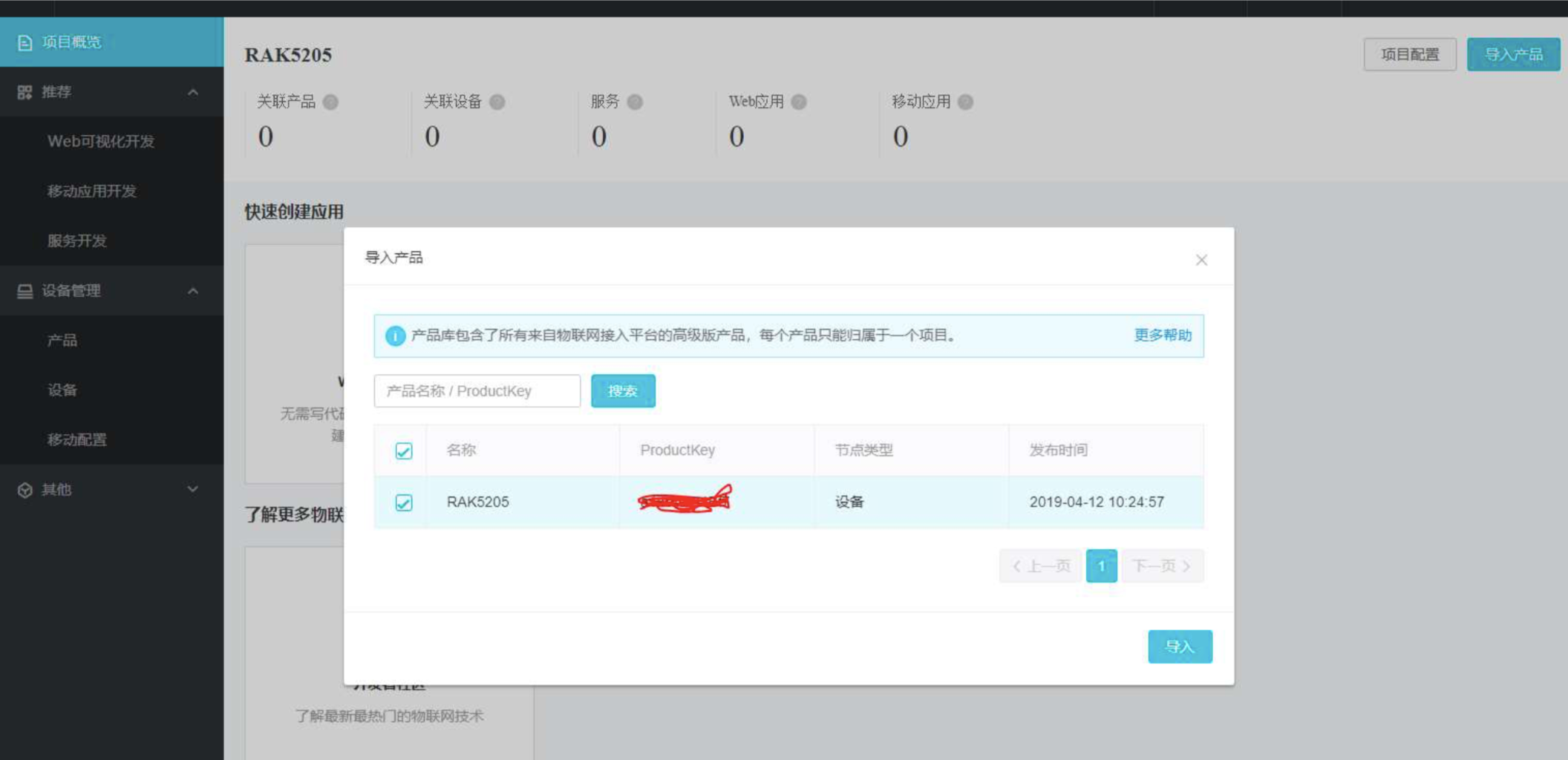Image resolution: width=1568 pixels, height=760 pixels.
Task: Click the 导入 button to import product
Action: tap(1180, 646)
